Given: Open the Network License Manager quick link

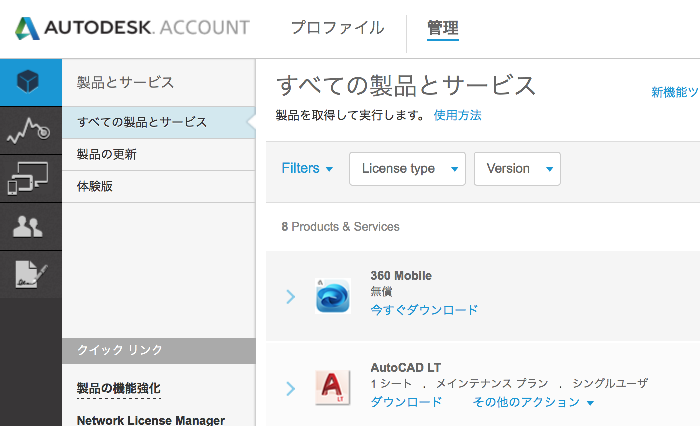Looking at the screenshot, I should pos(151,420).
